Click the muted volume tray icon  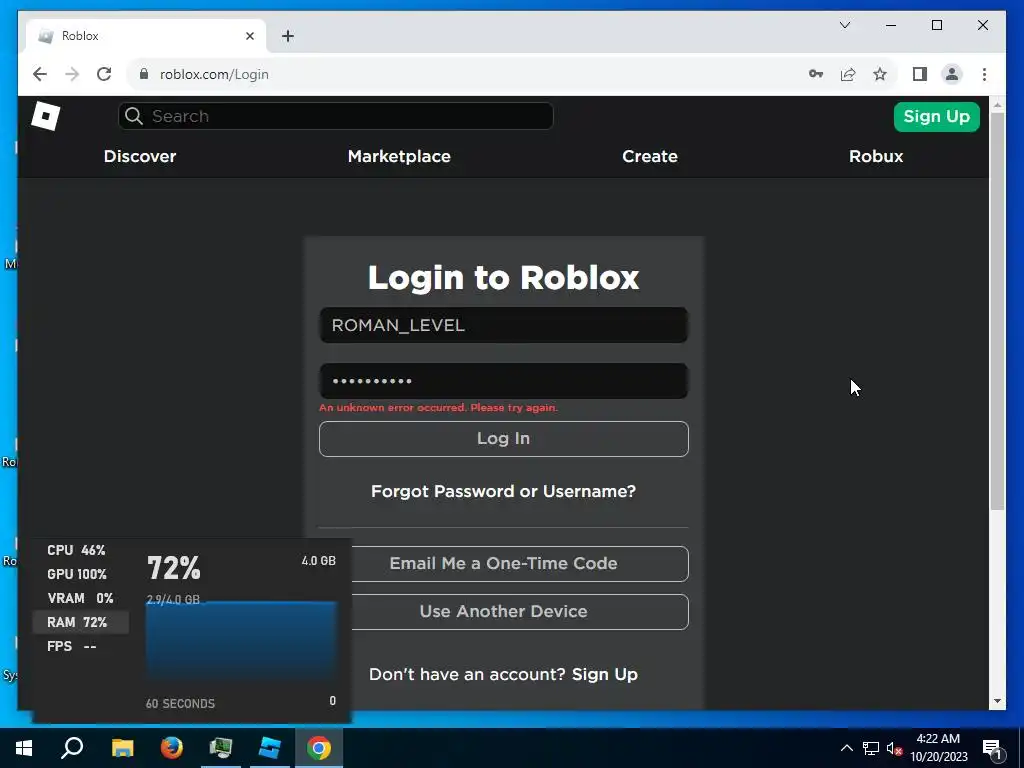click(894, 749)
